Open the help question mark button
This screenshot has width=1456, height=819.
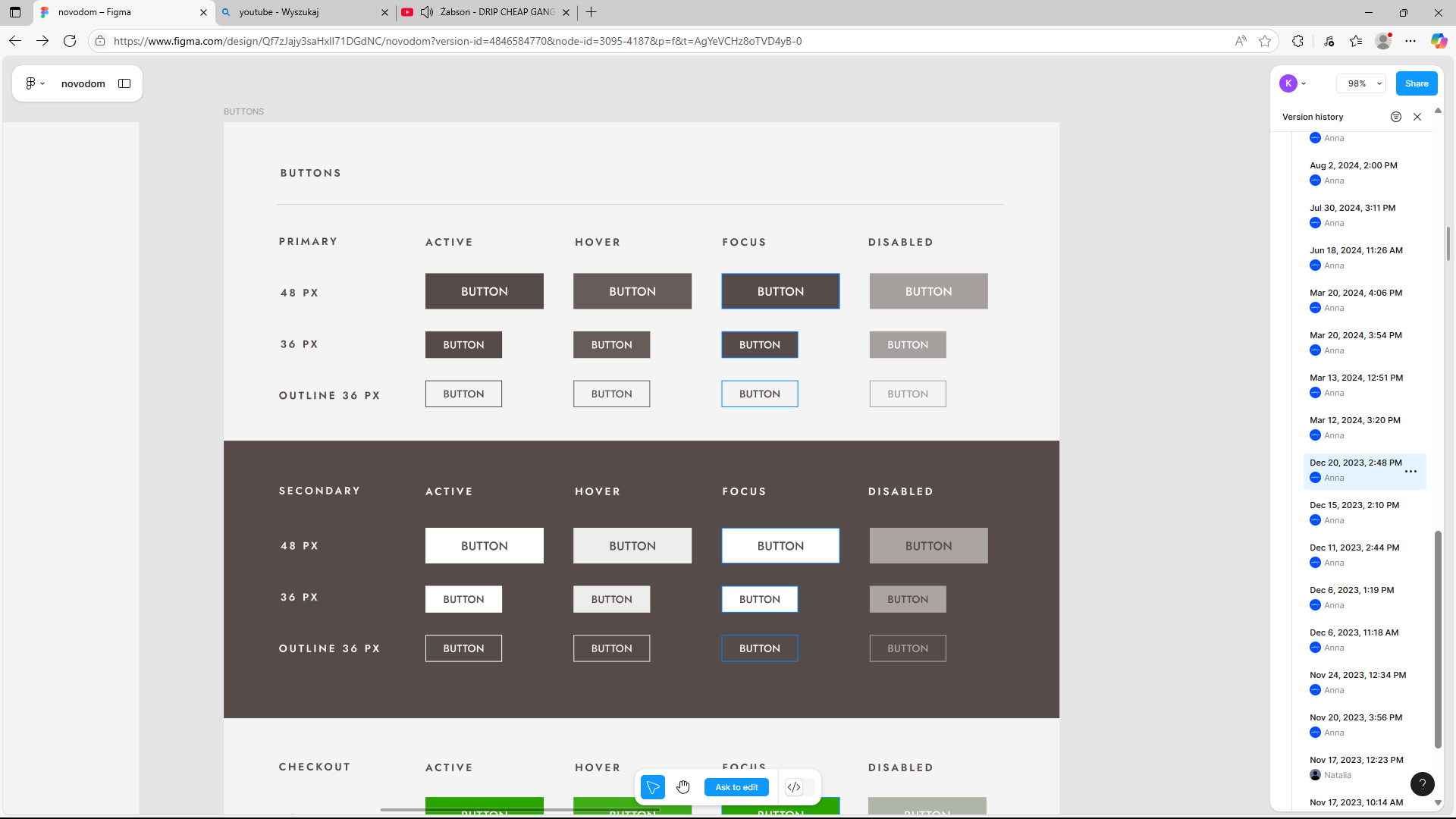tap(1422, 784)
